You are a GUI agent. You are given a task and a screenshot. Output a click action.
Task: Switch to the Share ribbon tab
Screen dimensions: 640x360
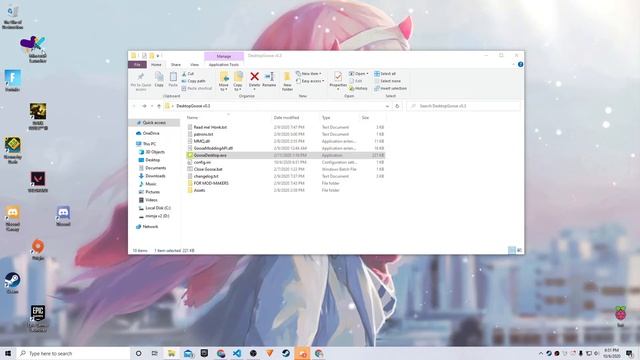pyautogui.click(x=176, y=64)
